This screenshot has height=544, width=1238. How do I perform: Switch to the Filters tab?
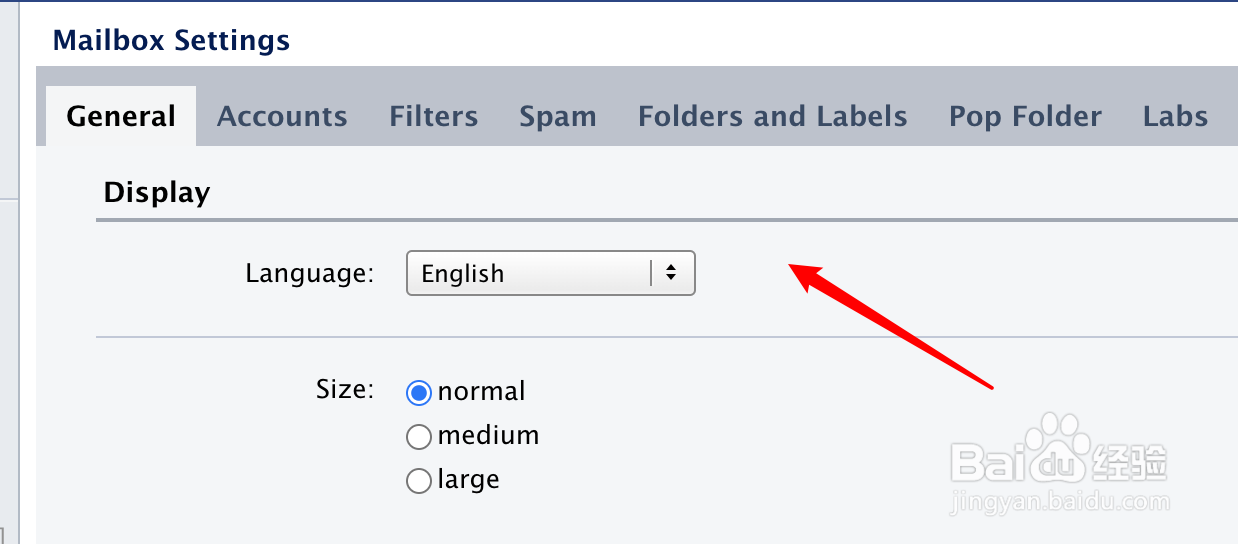[x=433, y=117]
